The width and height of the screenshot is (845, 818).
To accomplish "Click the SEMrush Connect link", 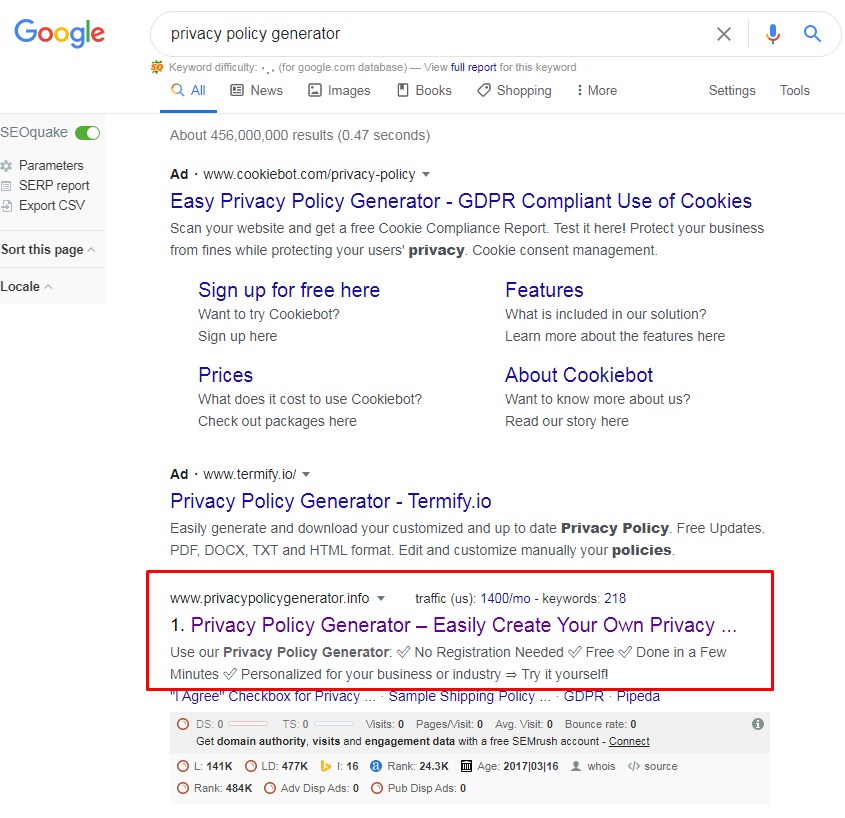I will pos(629,742).
